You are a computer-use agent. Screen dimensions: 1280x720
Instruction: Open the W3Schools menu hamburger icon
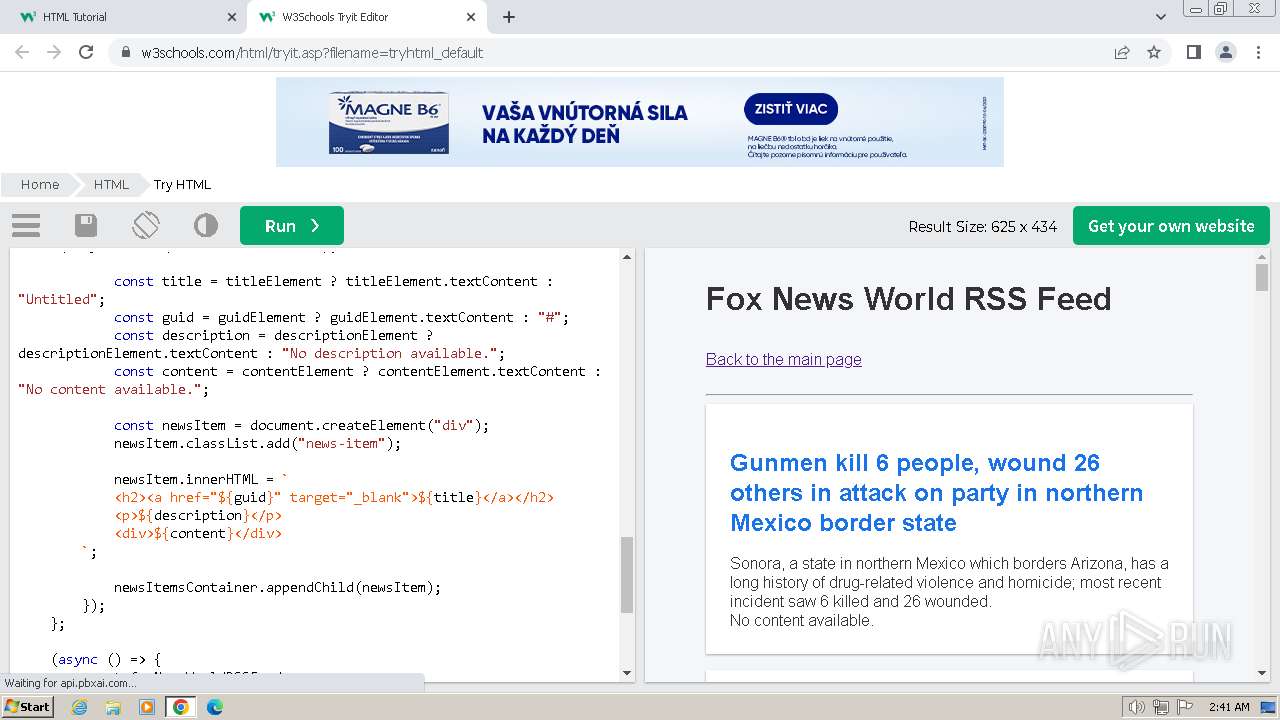pyautogui.click(x=26, y=225)
